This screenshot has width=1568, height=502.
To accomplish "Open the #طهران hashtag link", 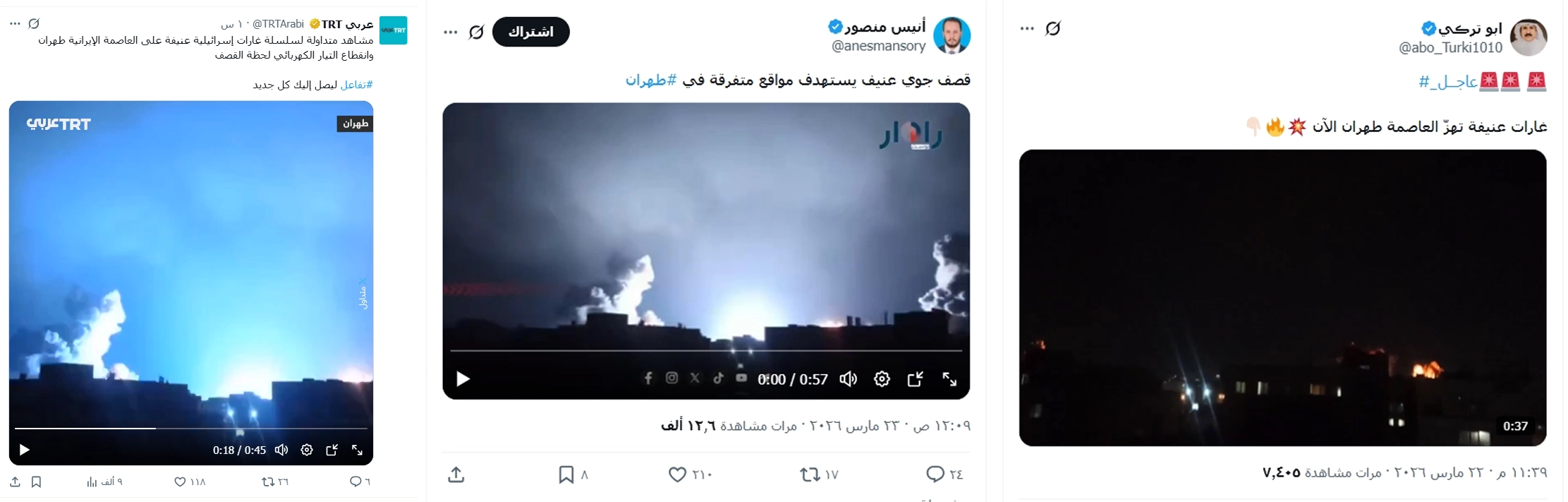I will (651, 80).
